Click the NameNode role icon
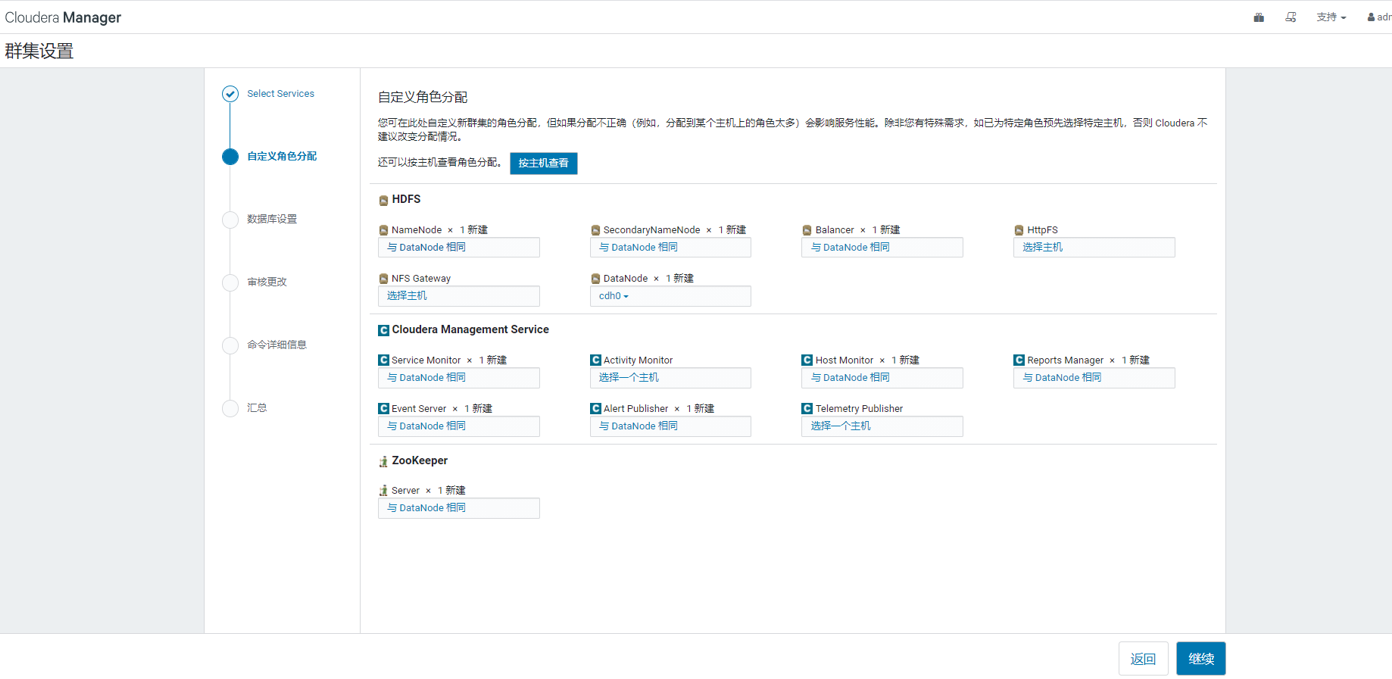Viewport: 1392px width, 679px height. tap(383, 230)
